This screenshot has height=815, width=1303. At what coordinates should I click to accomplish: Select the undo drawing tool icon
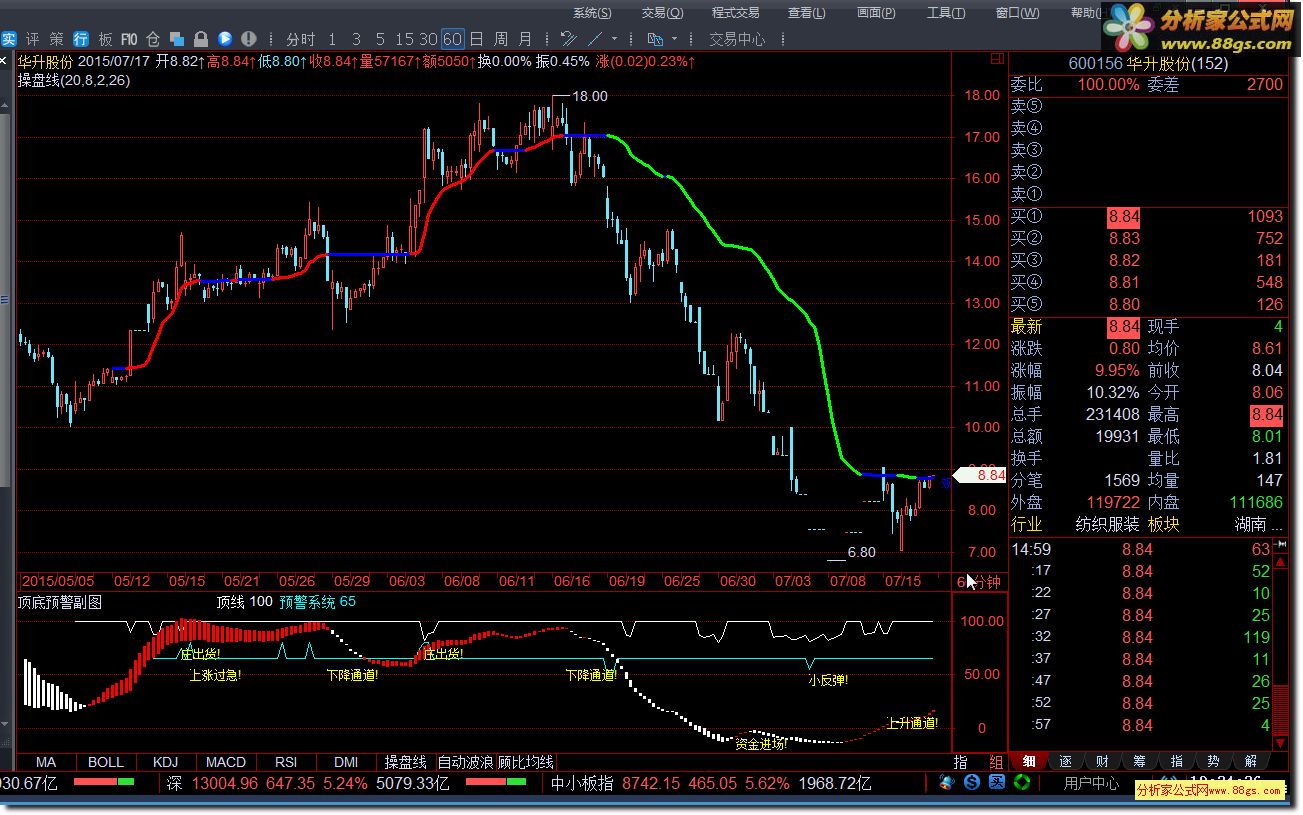(x=569, y=39)
